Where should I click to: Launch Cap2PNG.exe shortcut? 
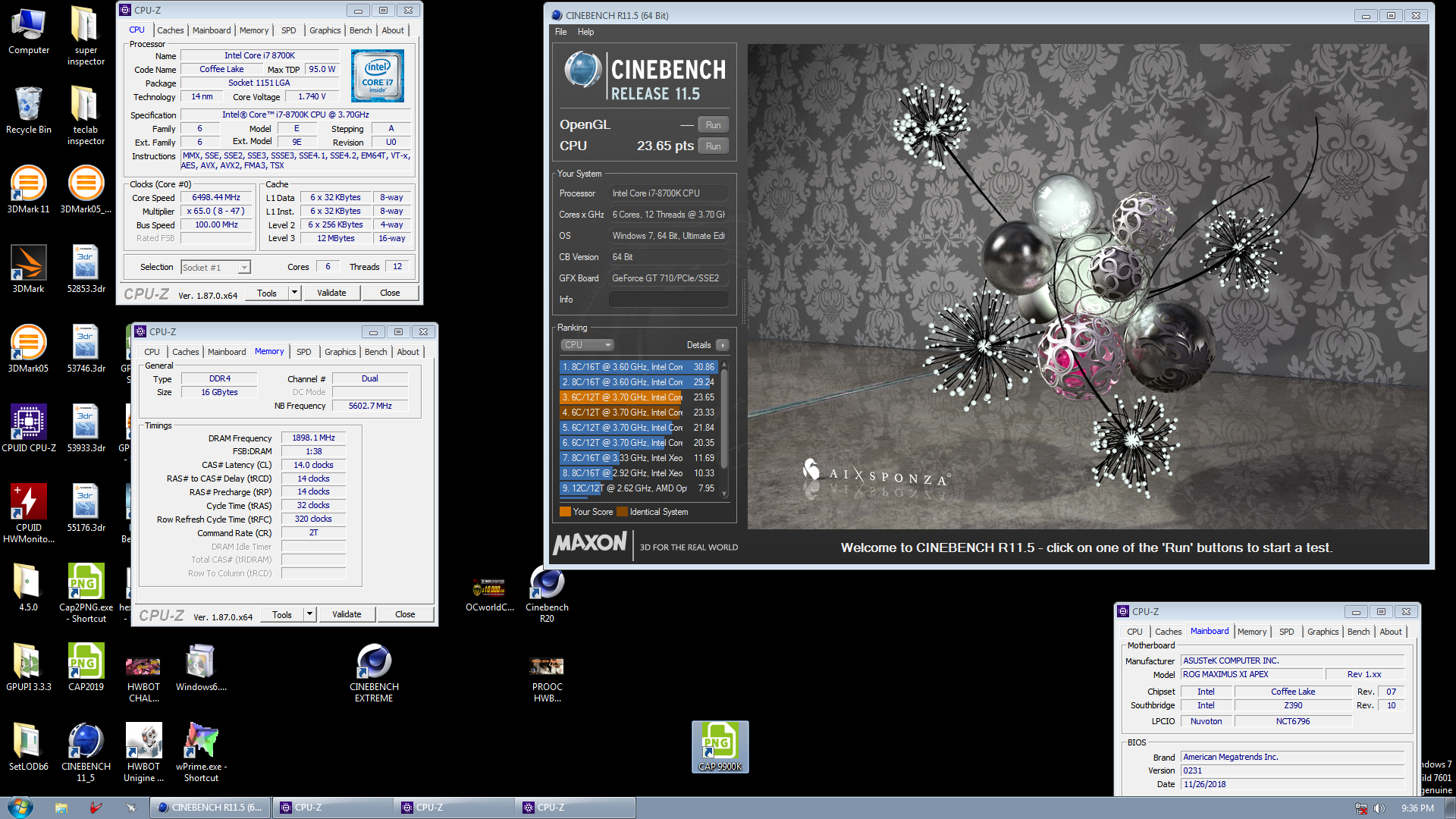tap(86, 594)
